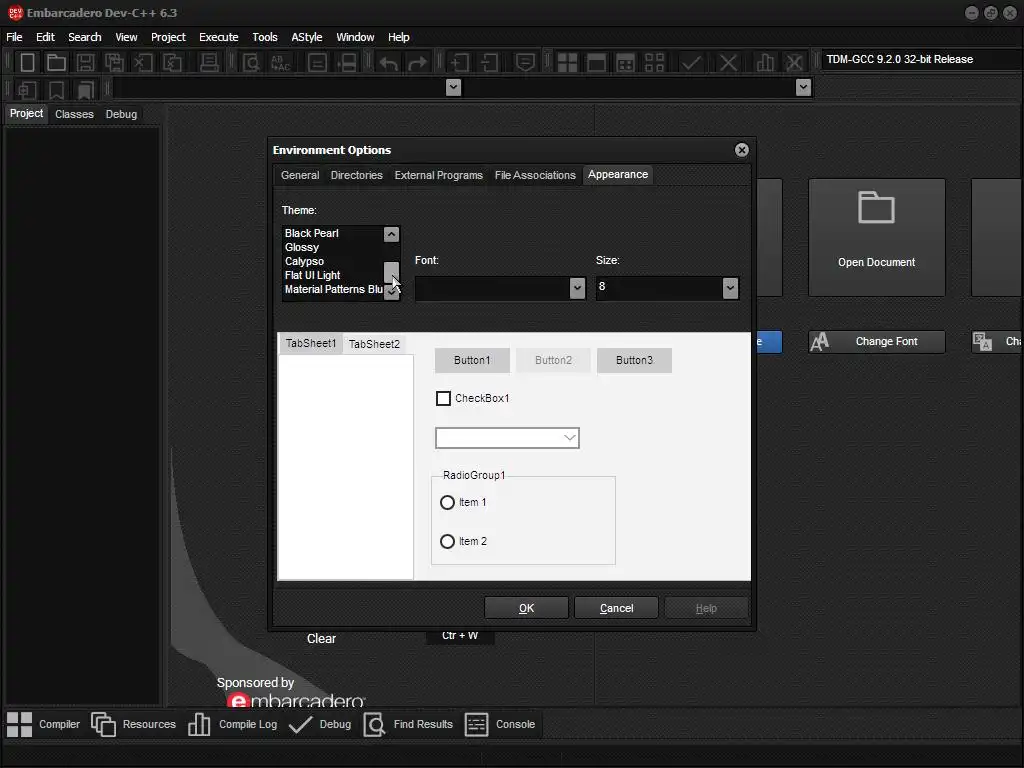The image size is (1024, 768).
Task: Select the Appearance tab
Action: point(618,174)
